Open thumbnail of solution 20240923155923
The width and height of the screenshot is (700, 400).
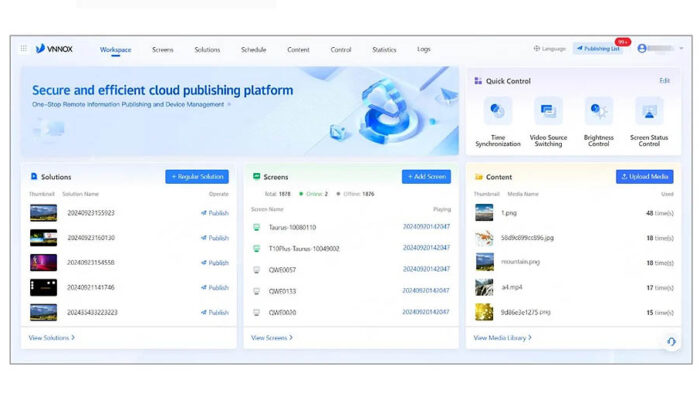pyautogui.click(x=43, y=213)
